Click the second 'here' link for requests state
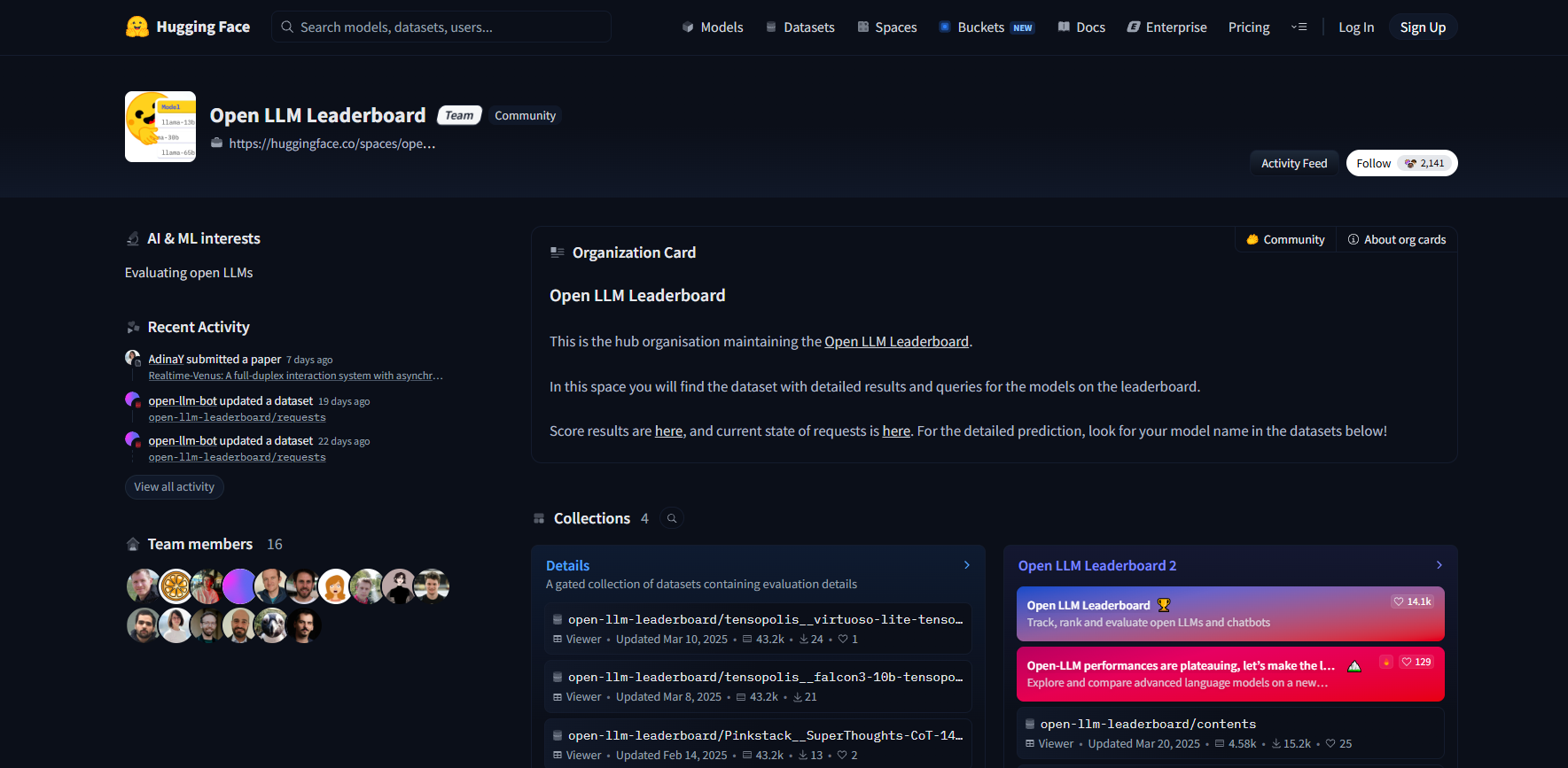This screenshot has height=768, width=1568. [896, 431]
